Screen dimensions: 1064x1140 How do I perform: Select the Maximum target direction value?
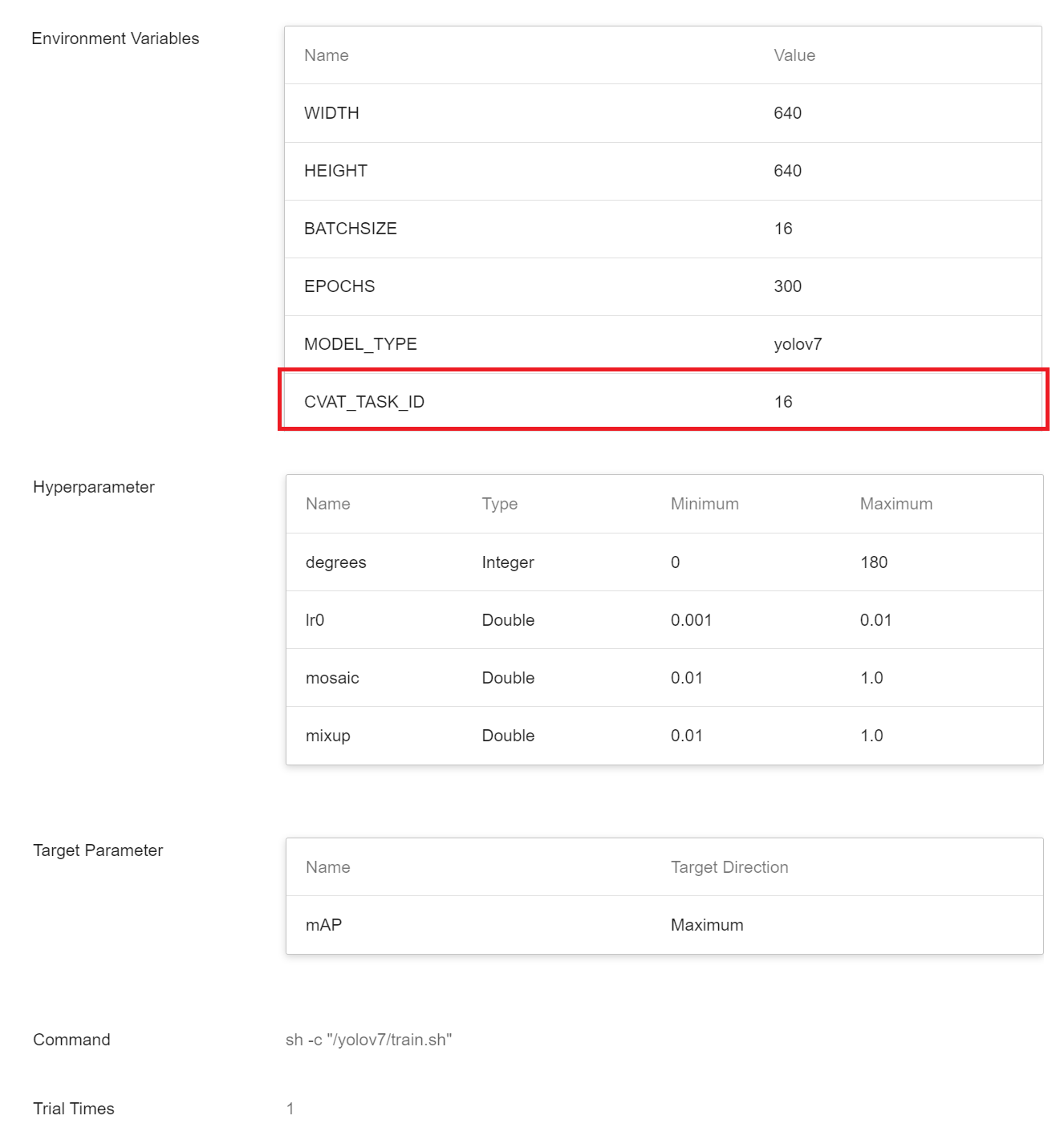point(707,925)
